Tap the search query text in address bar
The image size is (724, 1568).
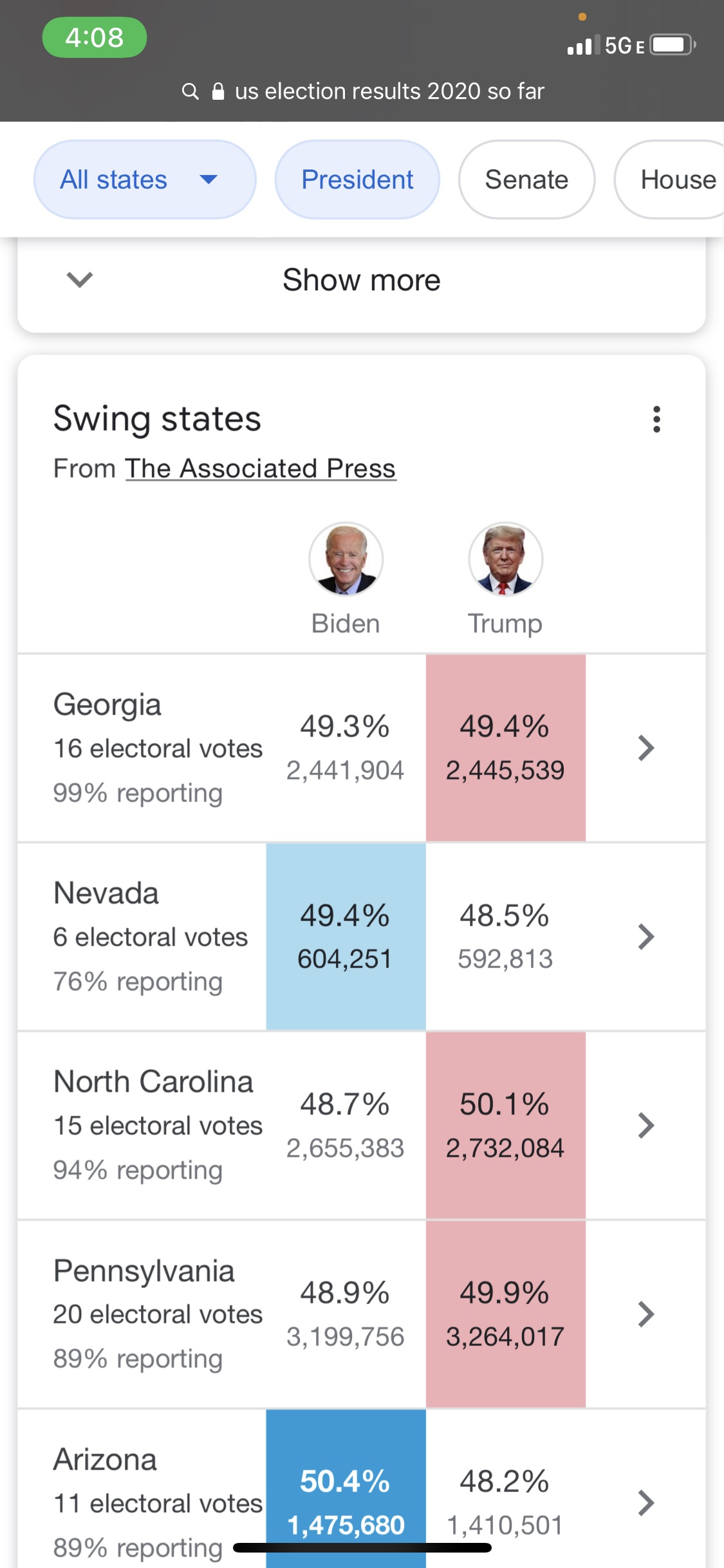[x=389, y=91]
